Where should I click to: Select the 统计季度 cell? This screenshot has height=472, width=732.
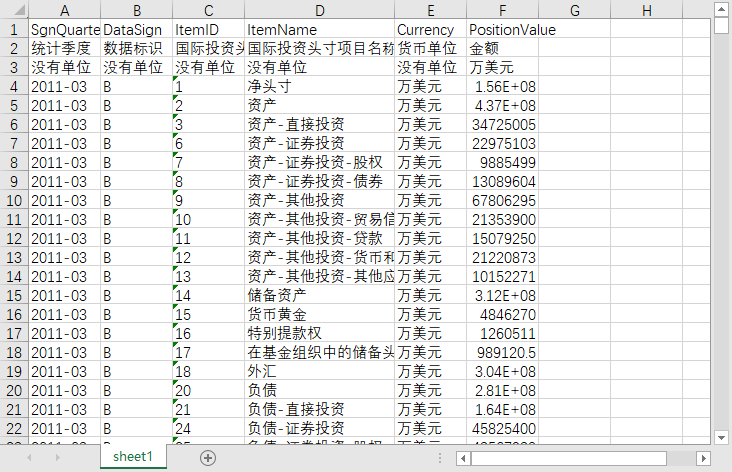[64, 49]
